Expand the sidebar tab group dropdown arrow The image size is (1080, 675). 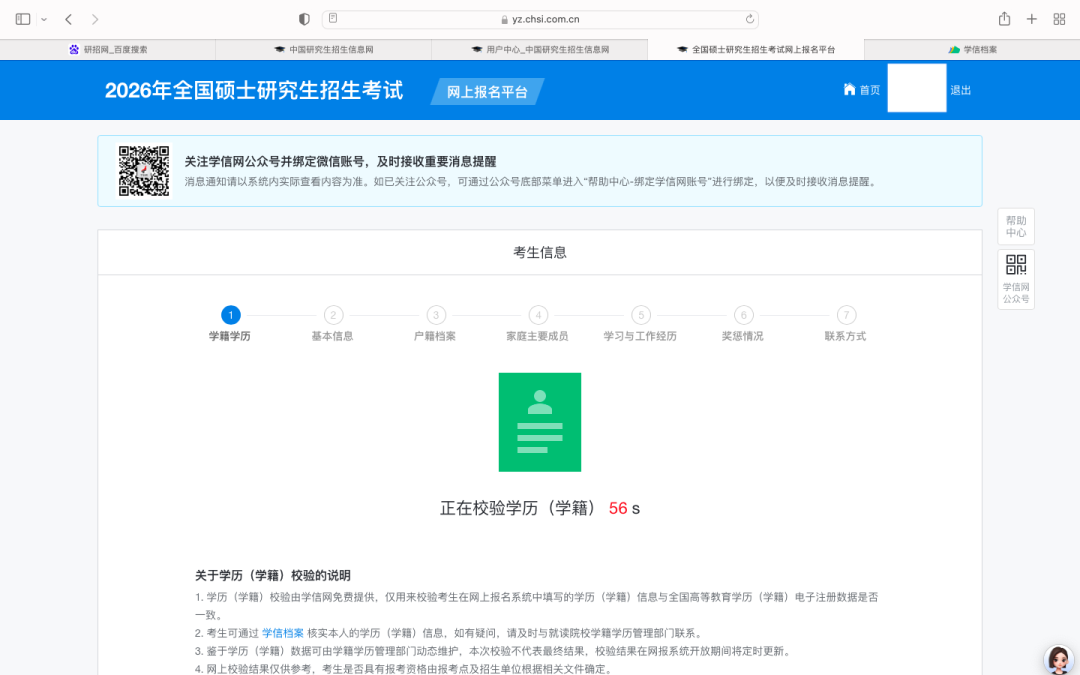[44, 20]
